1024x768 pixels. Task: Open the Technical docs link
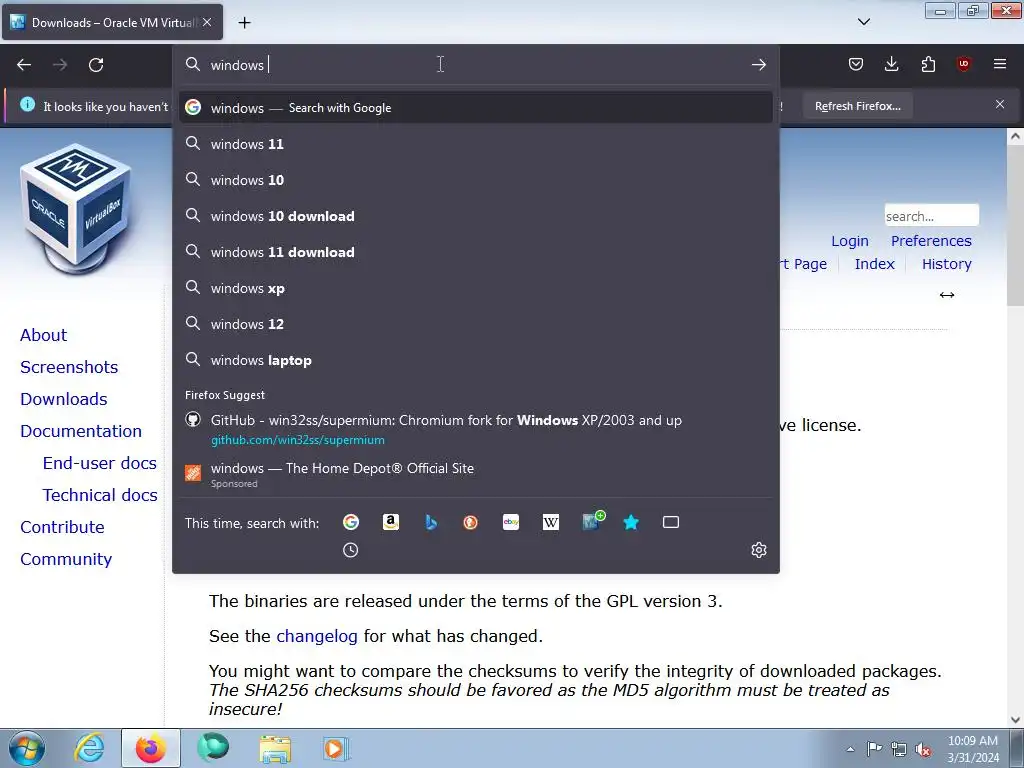coord(100,495)
